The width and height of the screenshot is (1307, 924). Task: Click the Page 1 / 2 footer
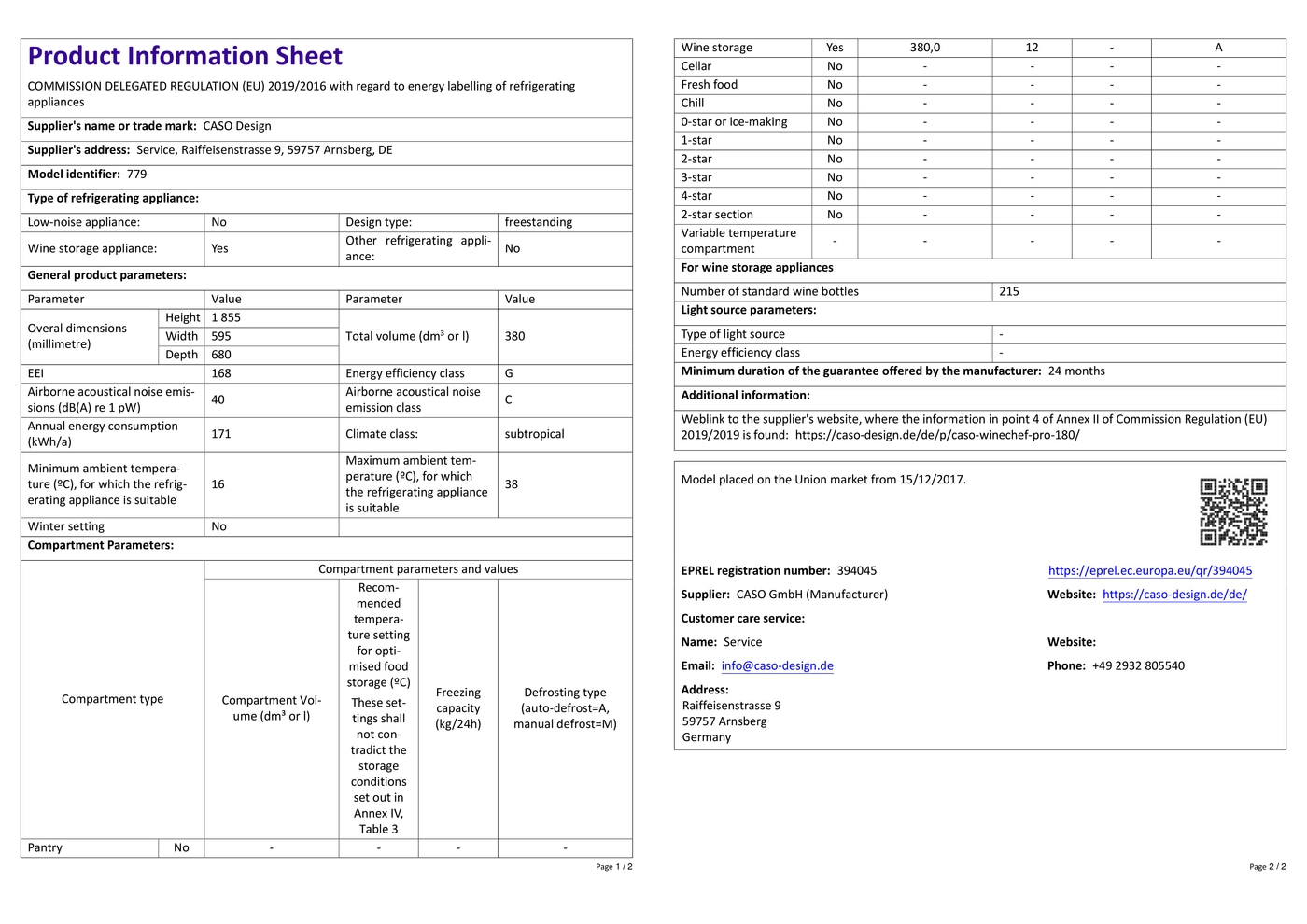point(613,867)
